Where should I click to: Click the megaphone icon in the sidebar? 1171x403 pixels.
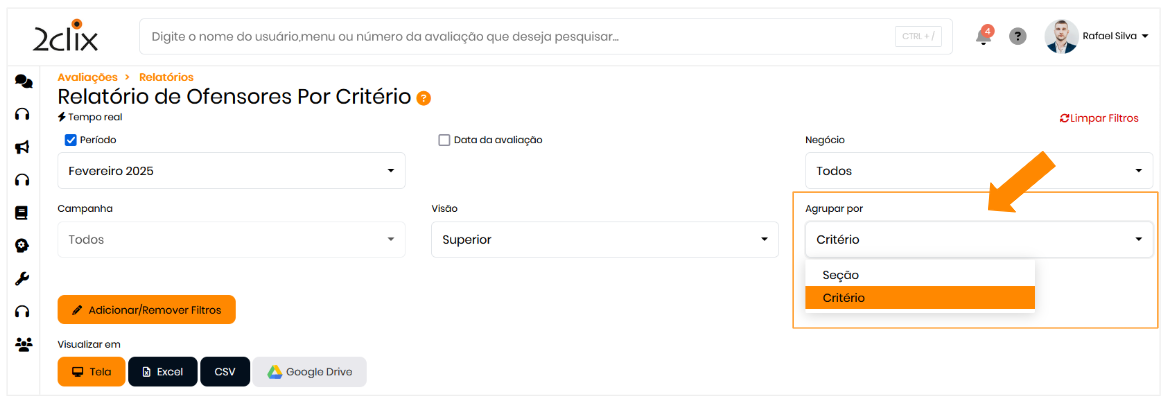click(22, 147)
